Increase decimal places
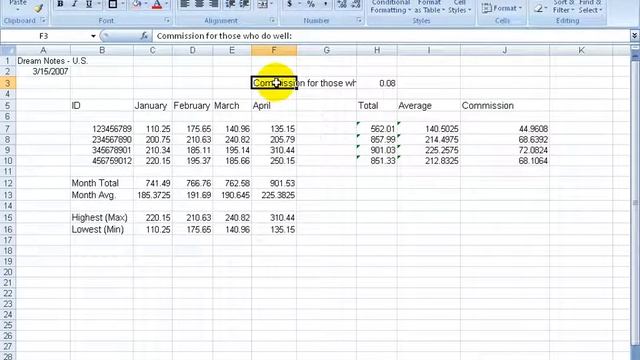The height and width of the screenshot is (360, 640). pos(342,4)
